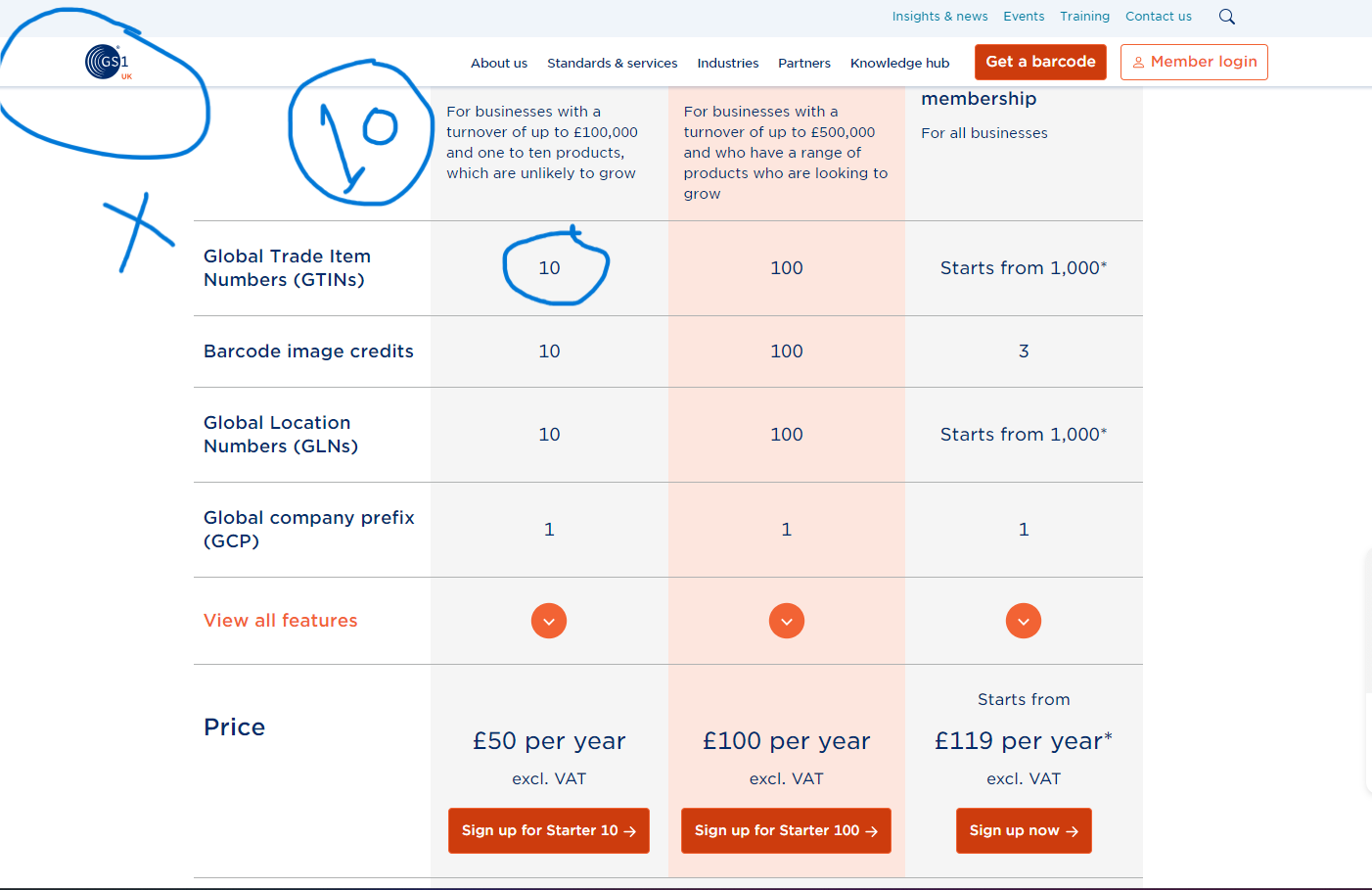Viewport: 1372px width, 890px height.
Task: Select Industries in navigation
Action: (x=728, y=63)
